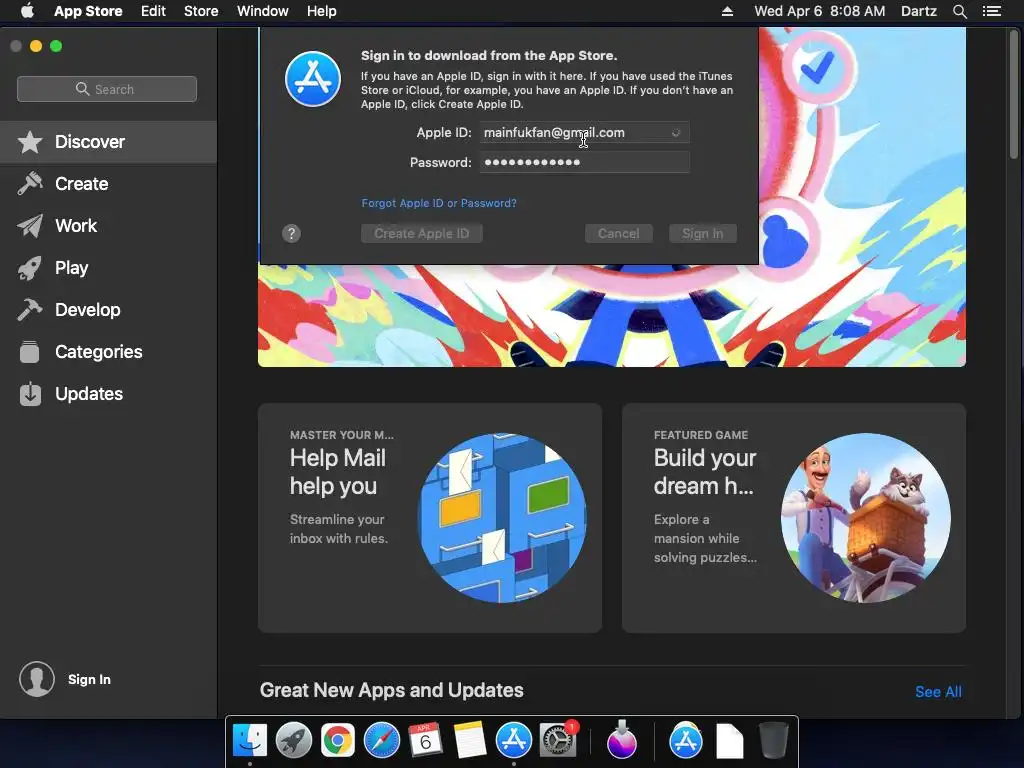Image resolution: width=1024 pixels, height=768 pixels.
Task: Open the Edit menu
Action: pyautogui.click(x=153, y=11)
